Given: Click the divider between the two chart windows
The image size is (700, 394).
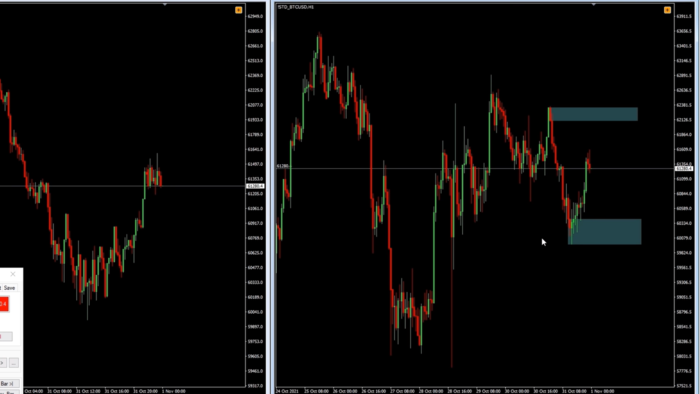Looking at the screenshot, I should 270,197.
